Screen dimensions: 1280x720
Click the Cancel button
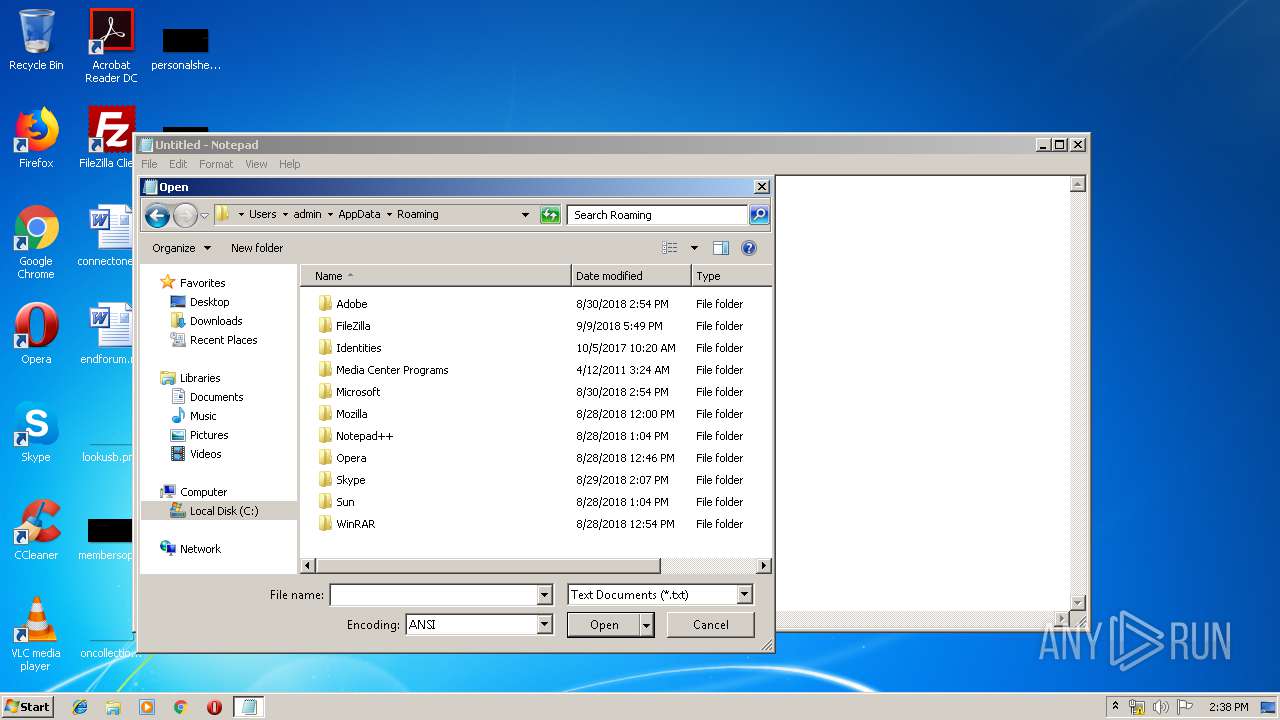click(x=711, y=625)
